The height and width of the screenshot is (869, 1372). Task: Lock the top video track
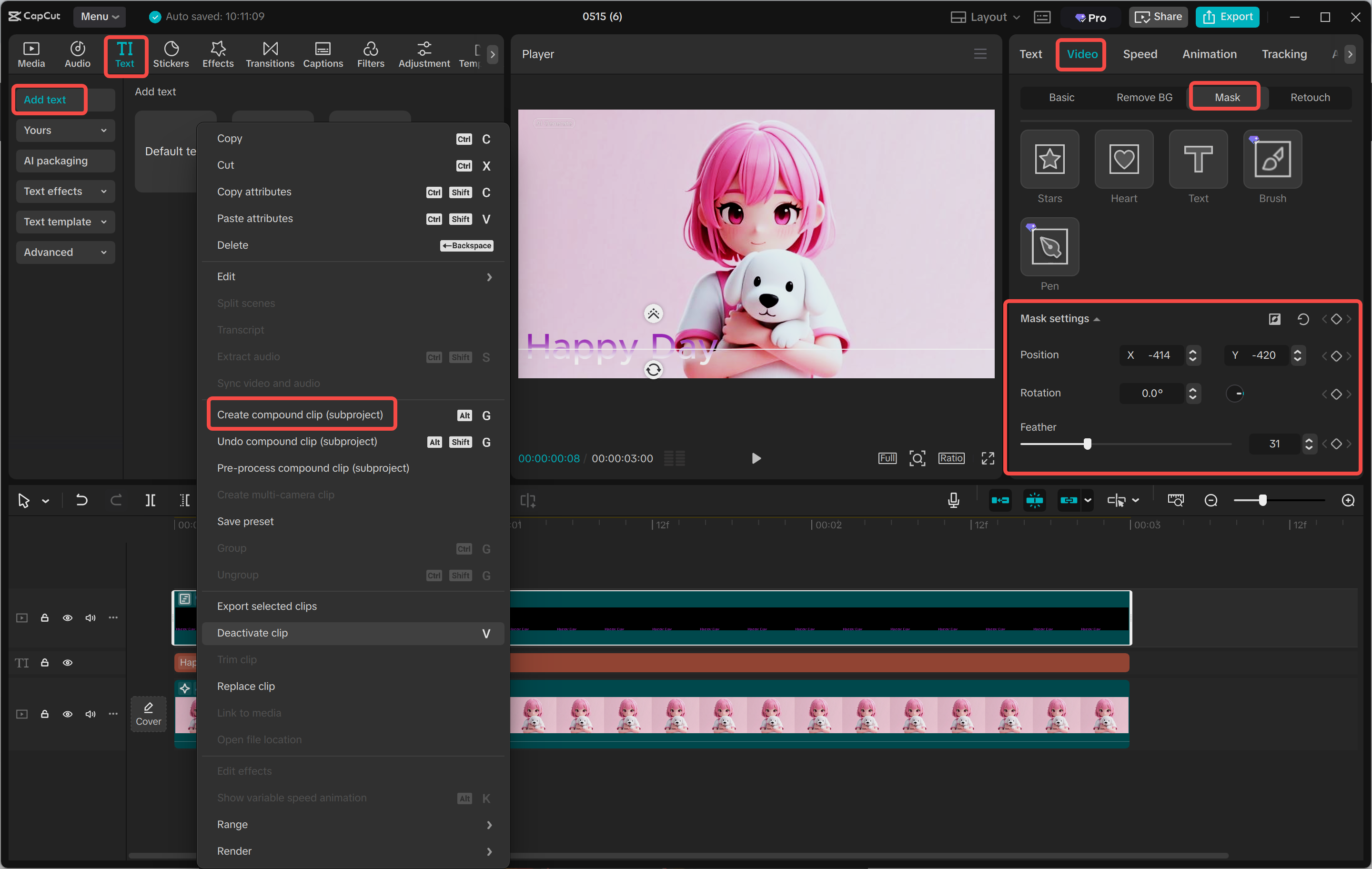coord(44,618)
